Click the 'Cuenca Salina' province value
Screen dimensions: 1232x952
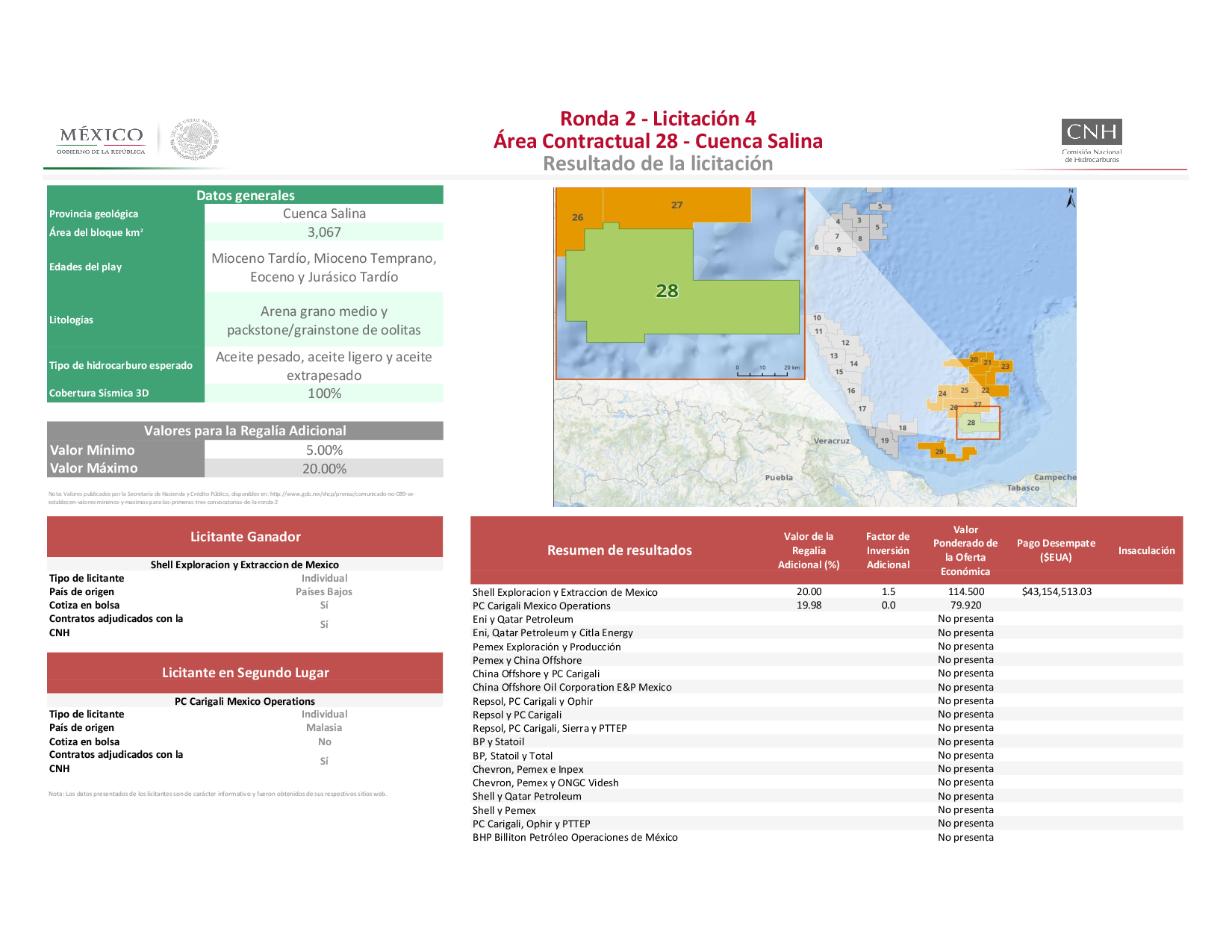point(324,214)
